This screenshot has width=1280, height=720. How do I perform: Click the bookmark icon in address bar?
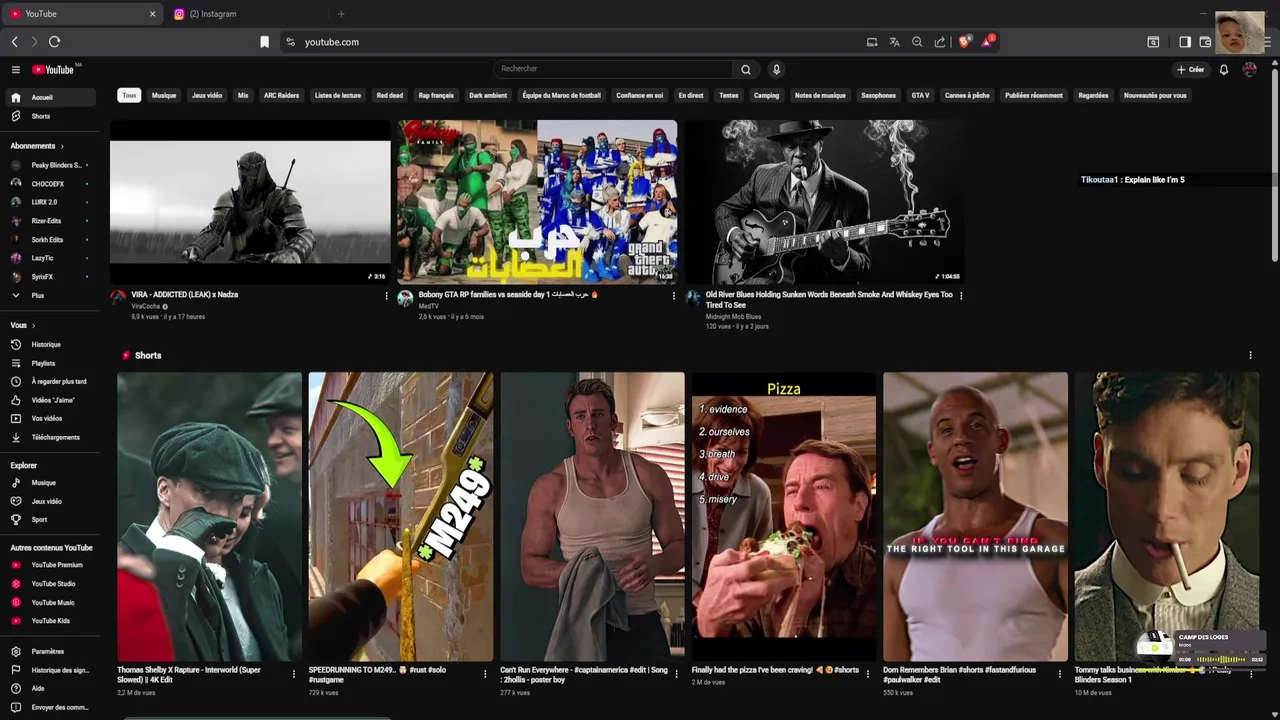[264, 42]
